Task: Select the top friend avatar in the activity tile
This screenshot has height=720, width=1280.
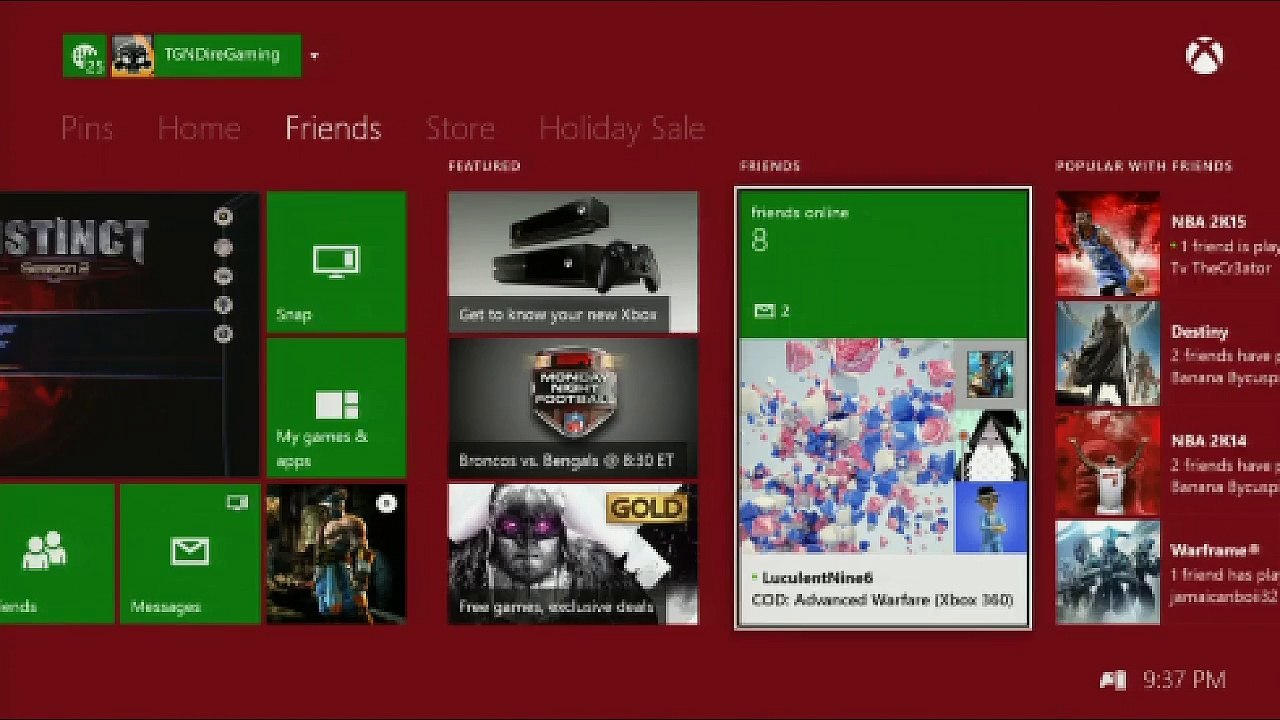Action: tap(990, 374)
